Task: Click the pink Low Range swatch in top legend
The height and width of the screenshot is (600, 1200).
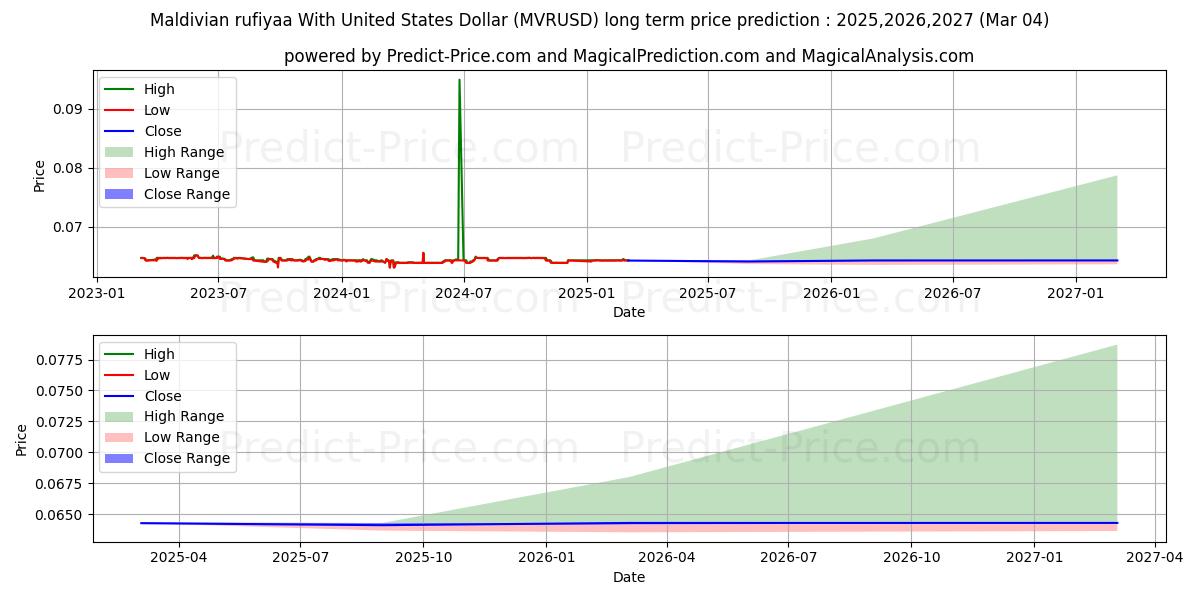Action: (x=119, y=173)
